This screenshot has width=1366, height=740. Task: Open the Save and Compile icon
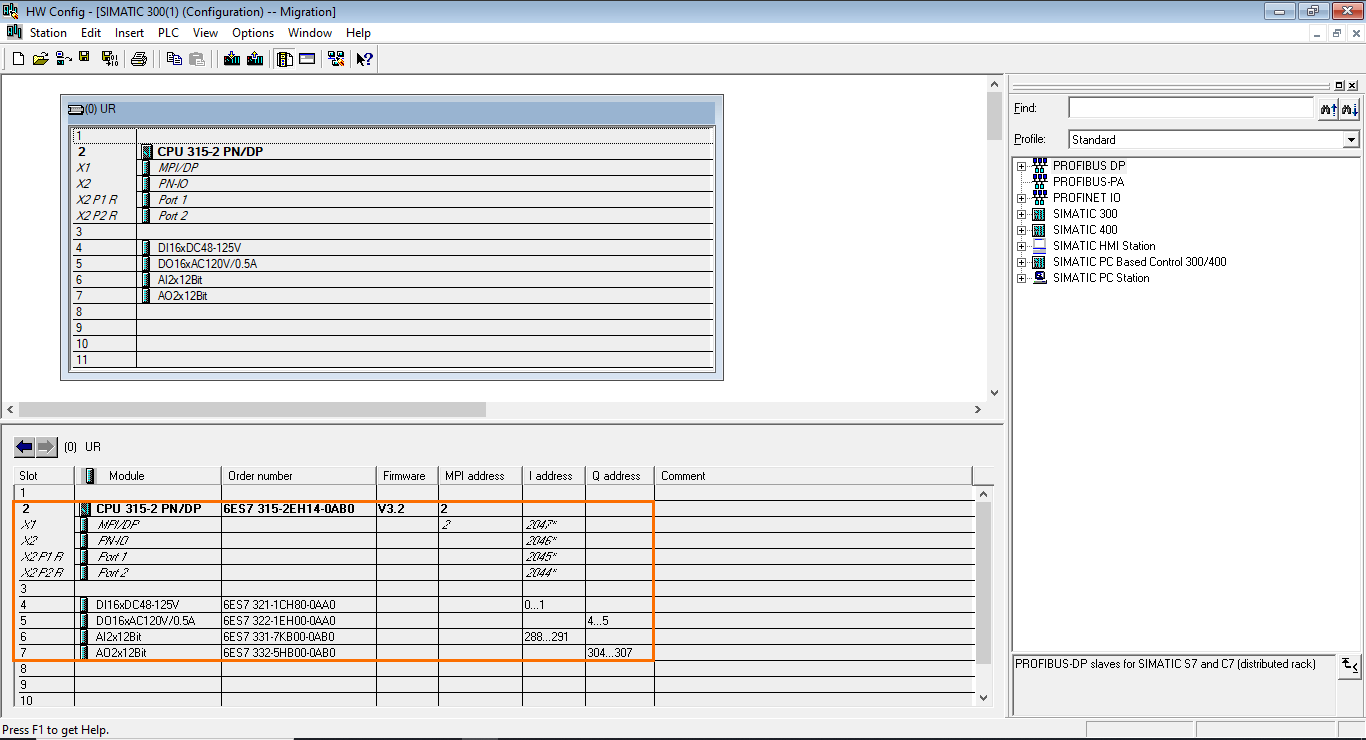110,58
